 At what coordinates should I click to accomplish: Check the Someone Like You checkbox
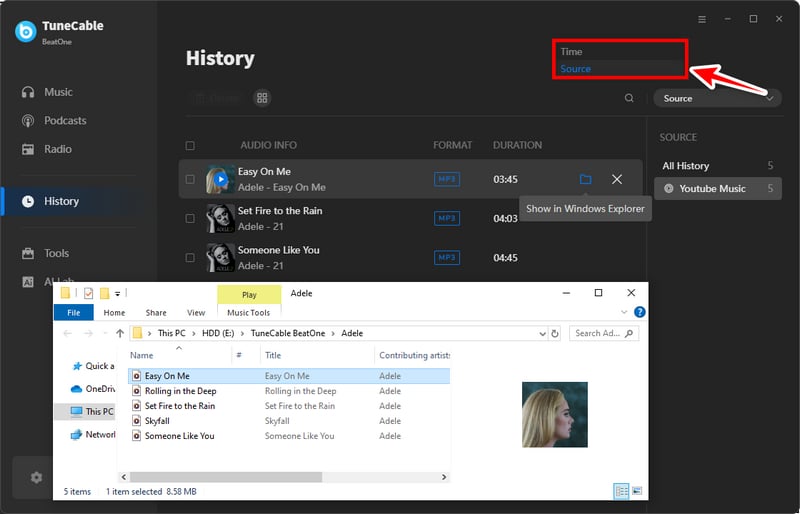pos(190,258)
